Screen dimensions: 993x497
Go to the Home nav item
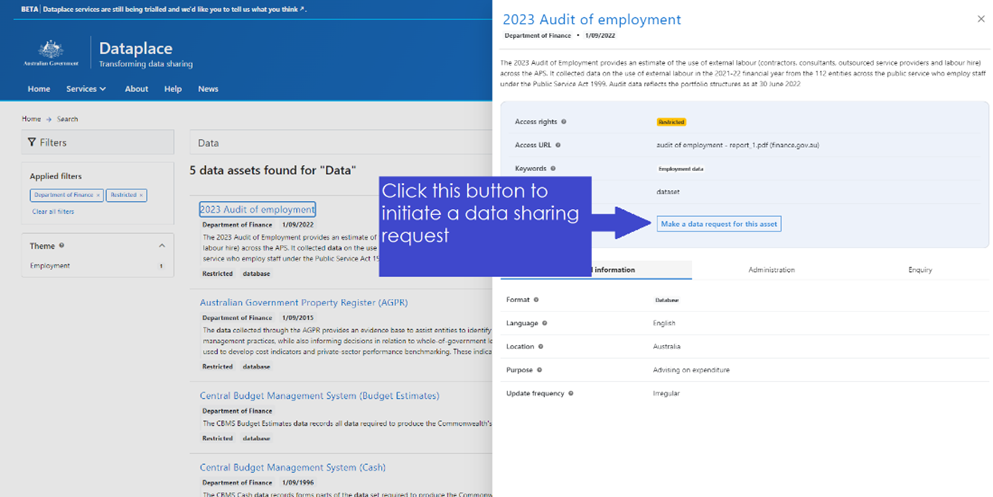pyautogui.click(x=39, y=89)
